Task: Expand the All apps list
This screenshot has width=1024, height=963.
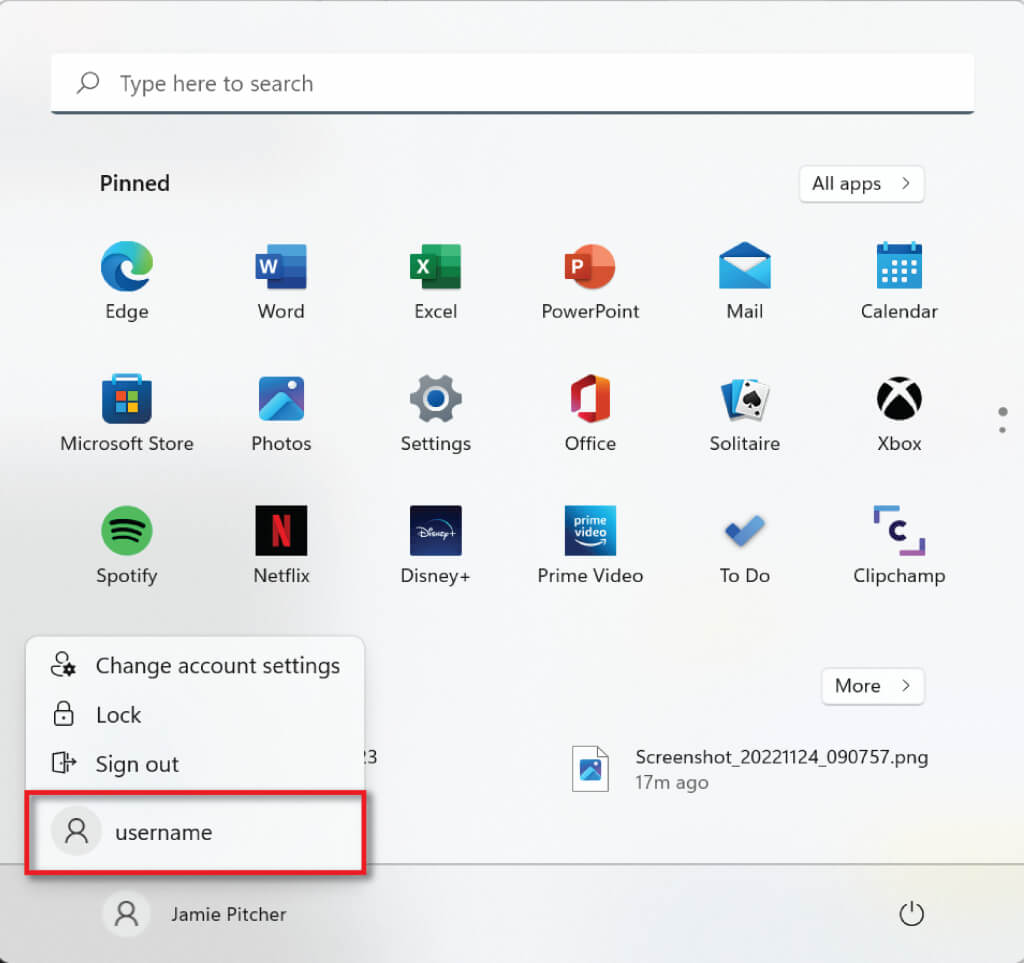Action: (861, 184)
